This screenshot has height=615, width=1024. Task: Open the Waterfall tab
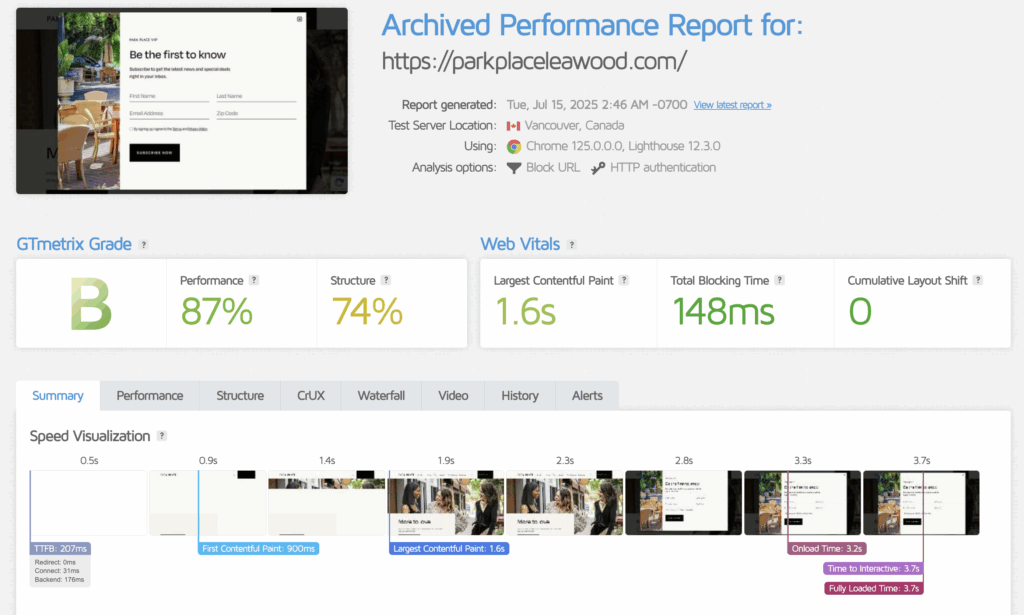click(381, 396)
